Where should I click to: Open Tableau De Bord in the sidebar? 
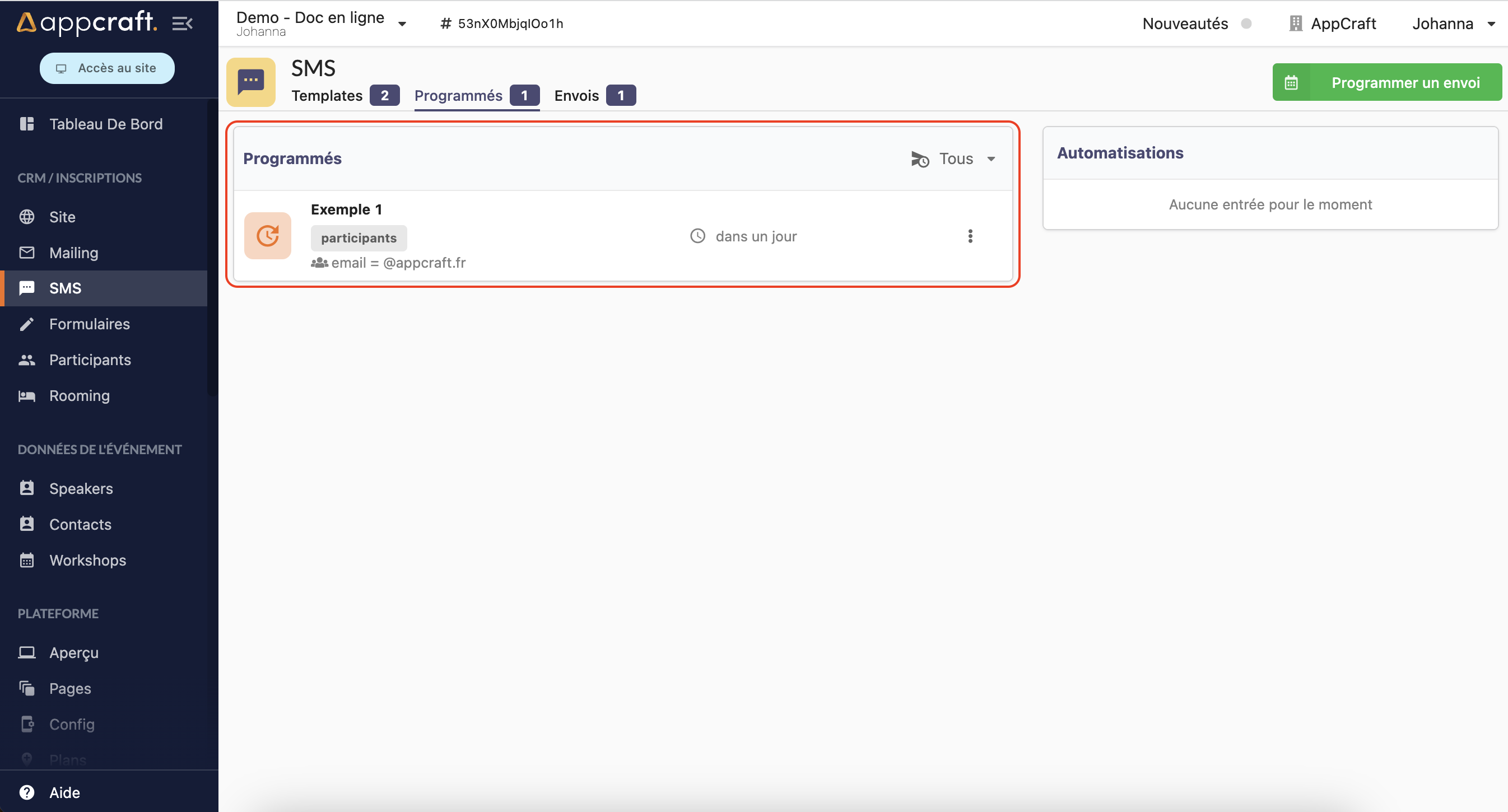pyautogui.click(x=105, y=124)
